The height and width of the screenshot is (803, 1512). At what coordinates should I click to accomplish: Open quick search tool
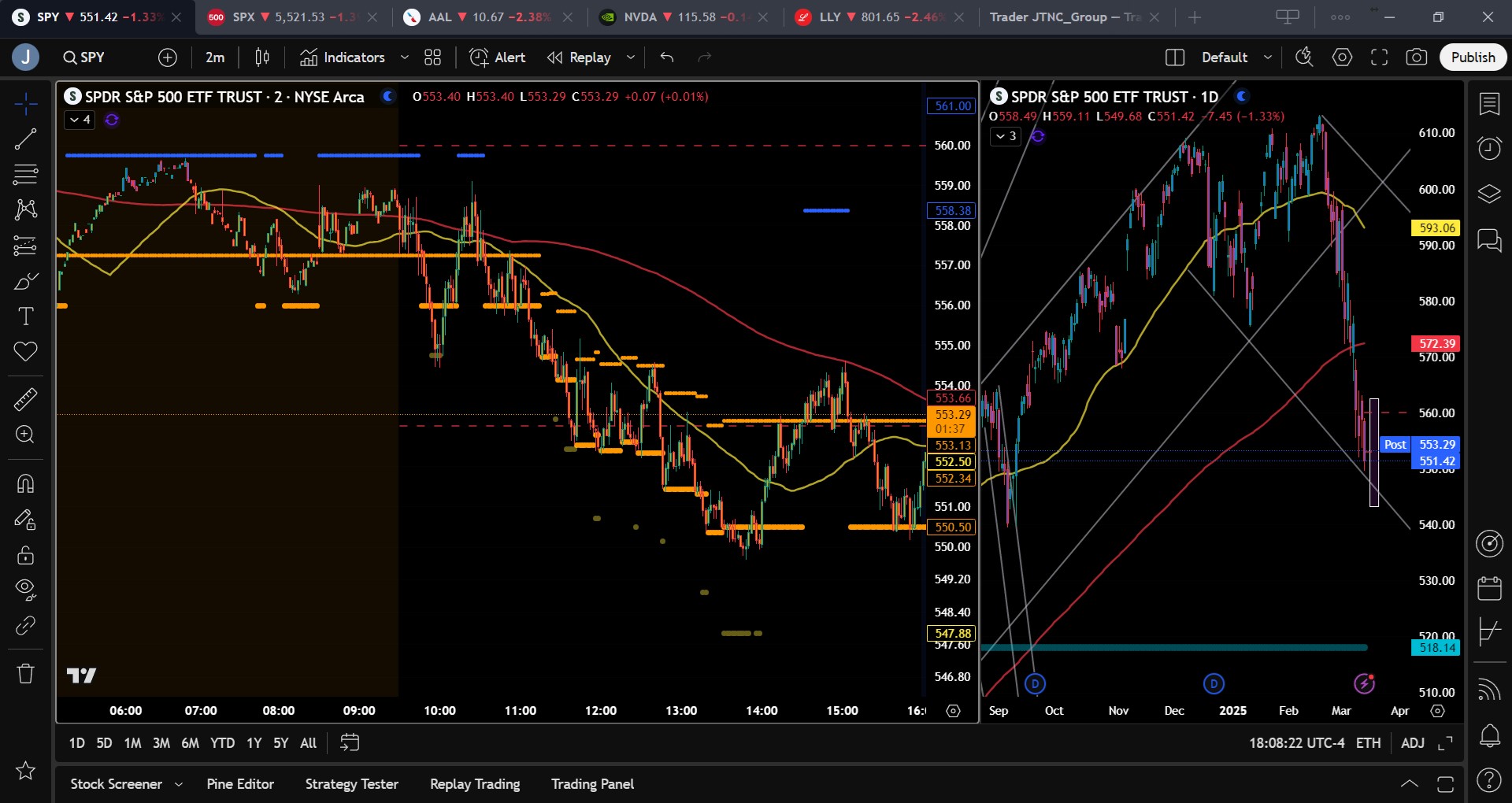pyautogui.click(x=1304, y=57)
